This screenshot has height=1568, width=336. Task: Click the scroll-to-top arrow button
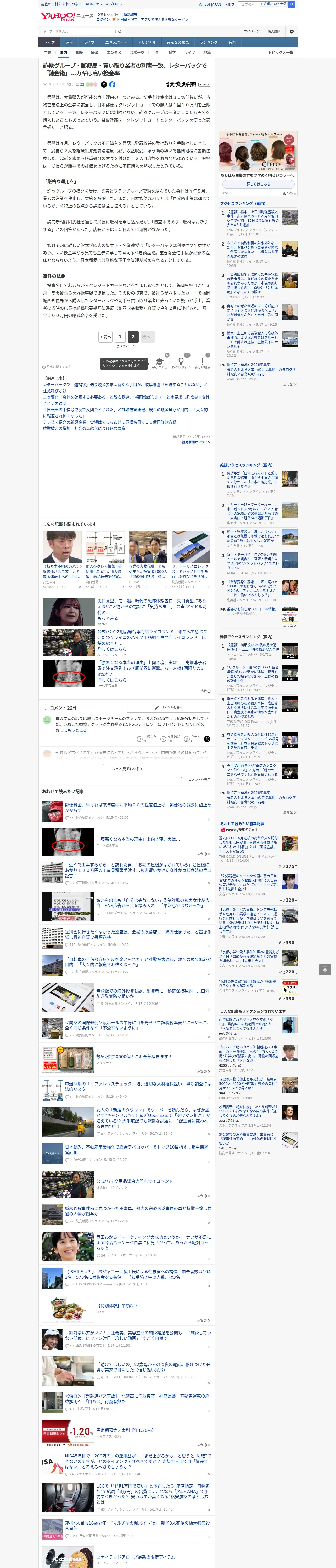[325, 970]
